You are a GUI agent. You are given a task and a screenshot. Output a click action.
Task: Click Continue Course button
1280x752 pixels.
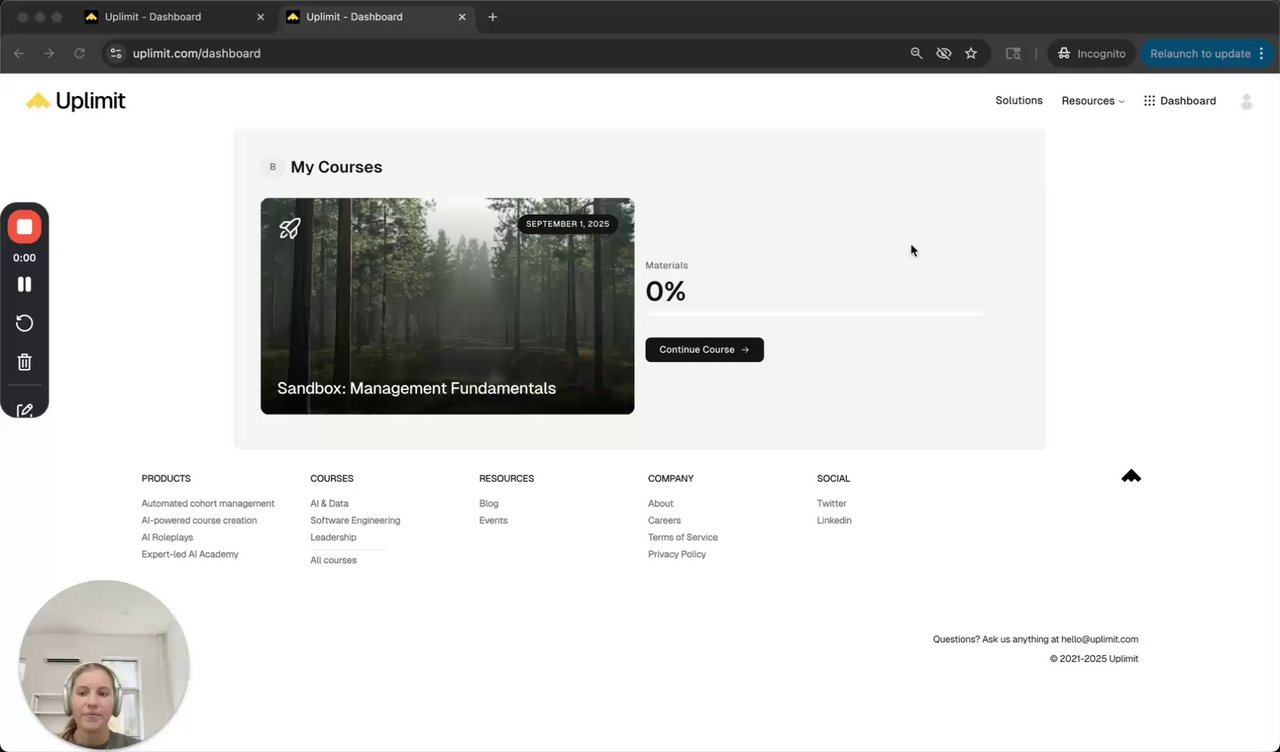point(705,350)
